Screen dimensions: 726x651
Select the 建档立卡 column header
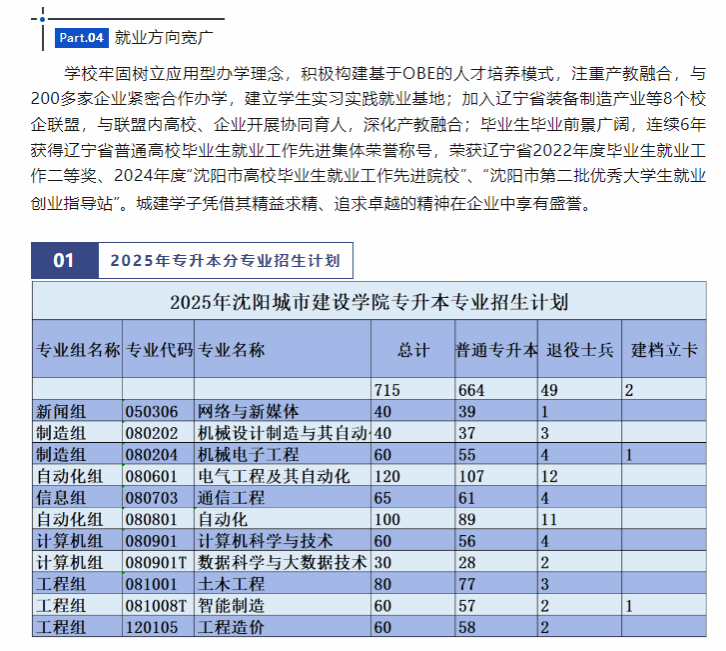pos(663,350)
